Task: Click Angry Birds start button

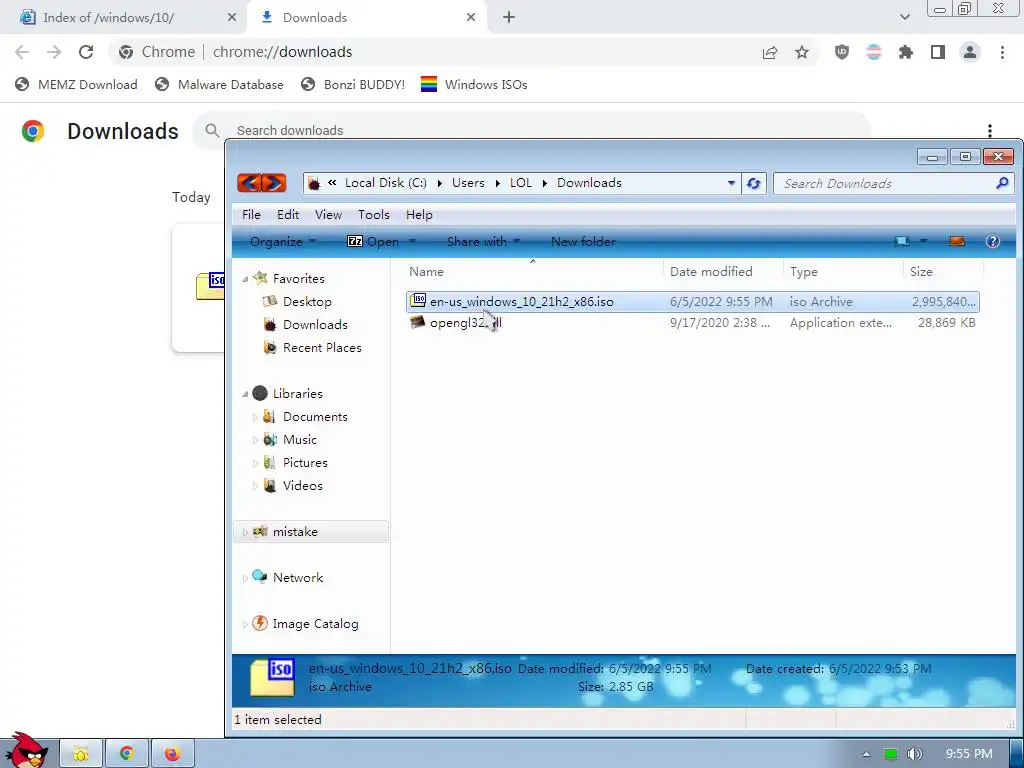Action: click(25, 751)
